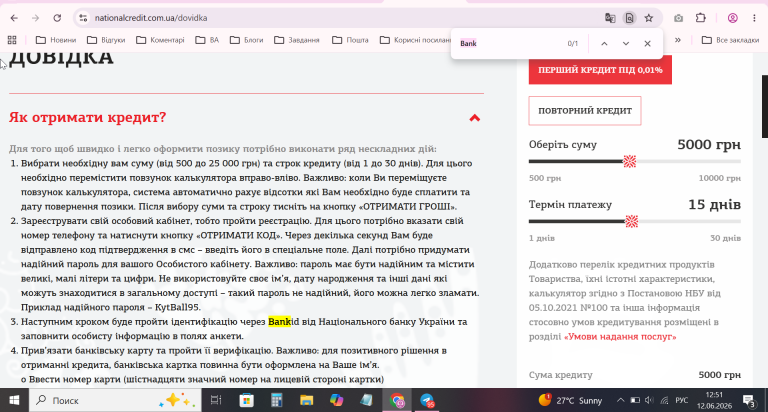Click the address bar URL nationalcredit.com.ua/dovidka

click(151, 18)
